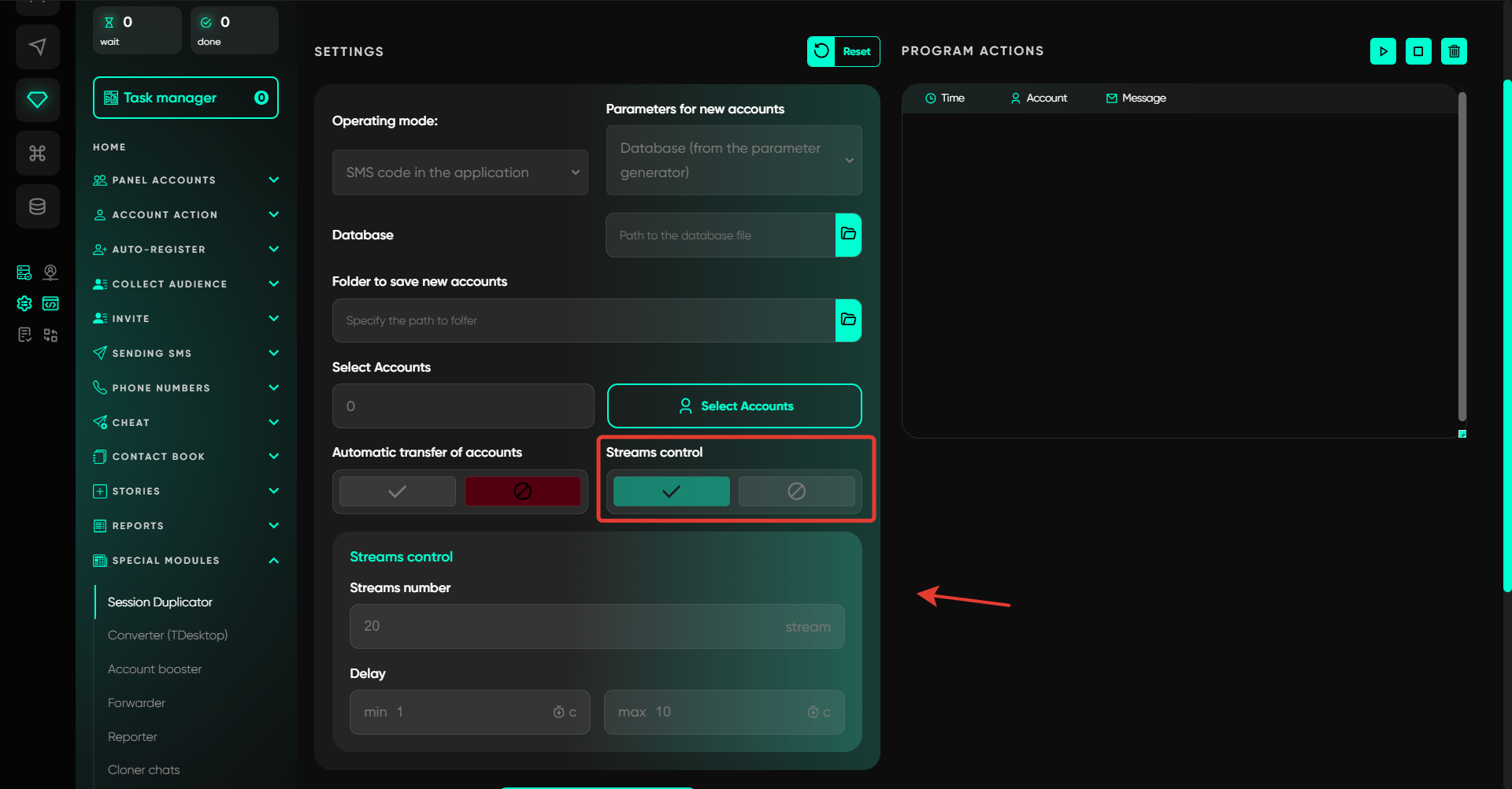The width and height of the screenshot is (1512, 789).
Task: Reset the settings with Reset button
Action: 843,51
